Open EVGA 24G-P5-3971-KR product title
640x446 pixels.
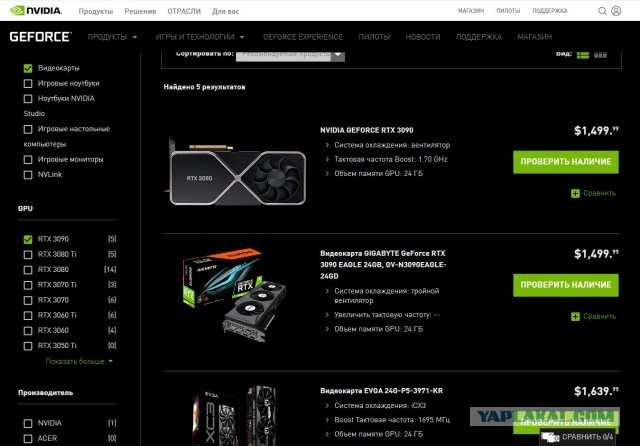tap(381, 391)
